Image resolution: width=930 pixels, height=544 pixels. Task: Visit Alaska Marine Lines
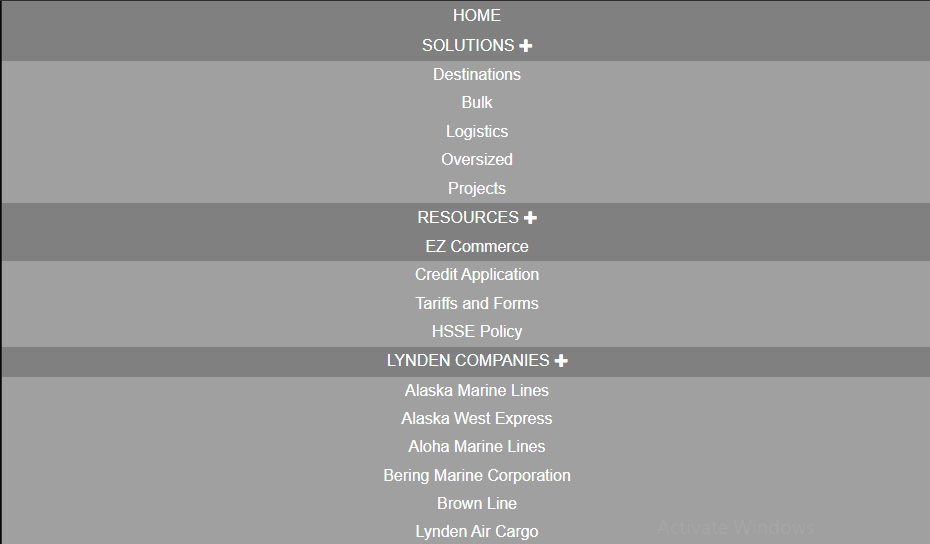477,390
